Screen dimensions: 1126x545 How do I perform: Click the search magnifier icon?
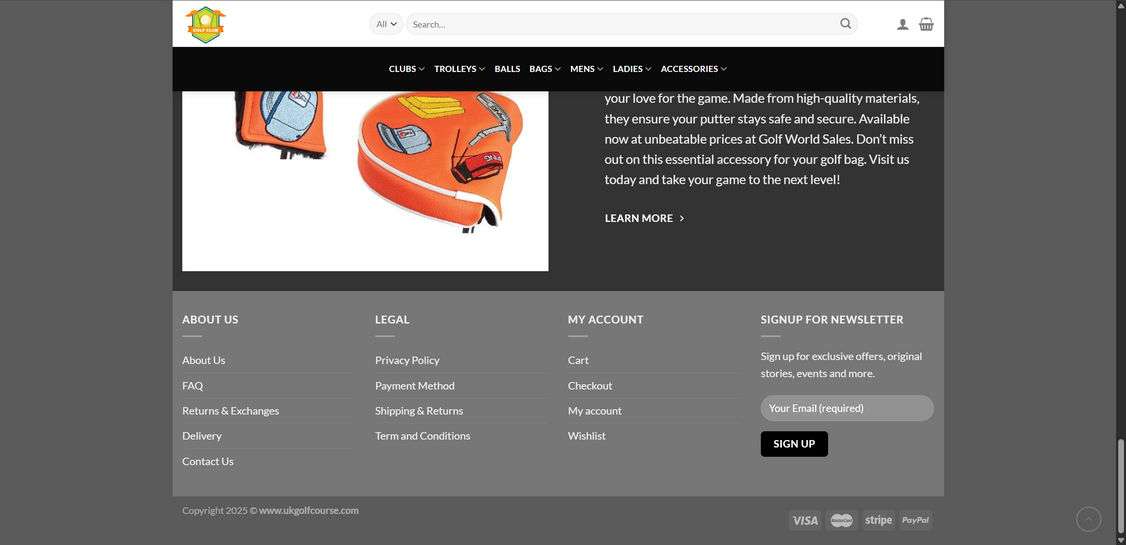(845, 24)
